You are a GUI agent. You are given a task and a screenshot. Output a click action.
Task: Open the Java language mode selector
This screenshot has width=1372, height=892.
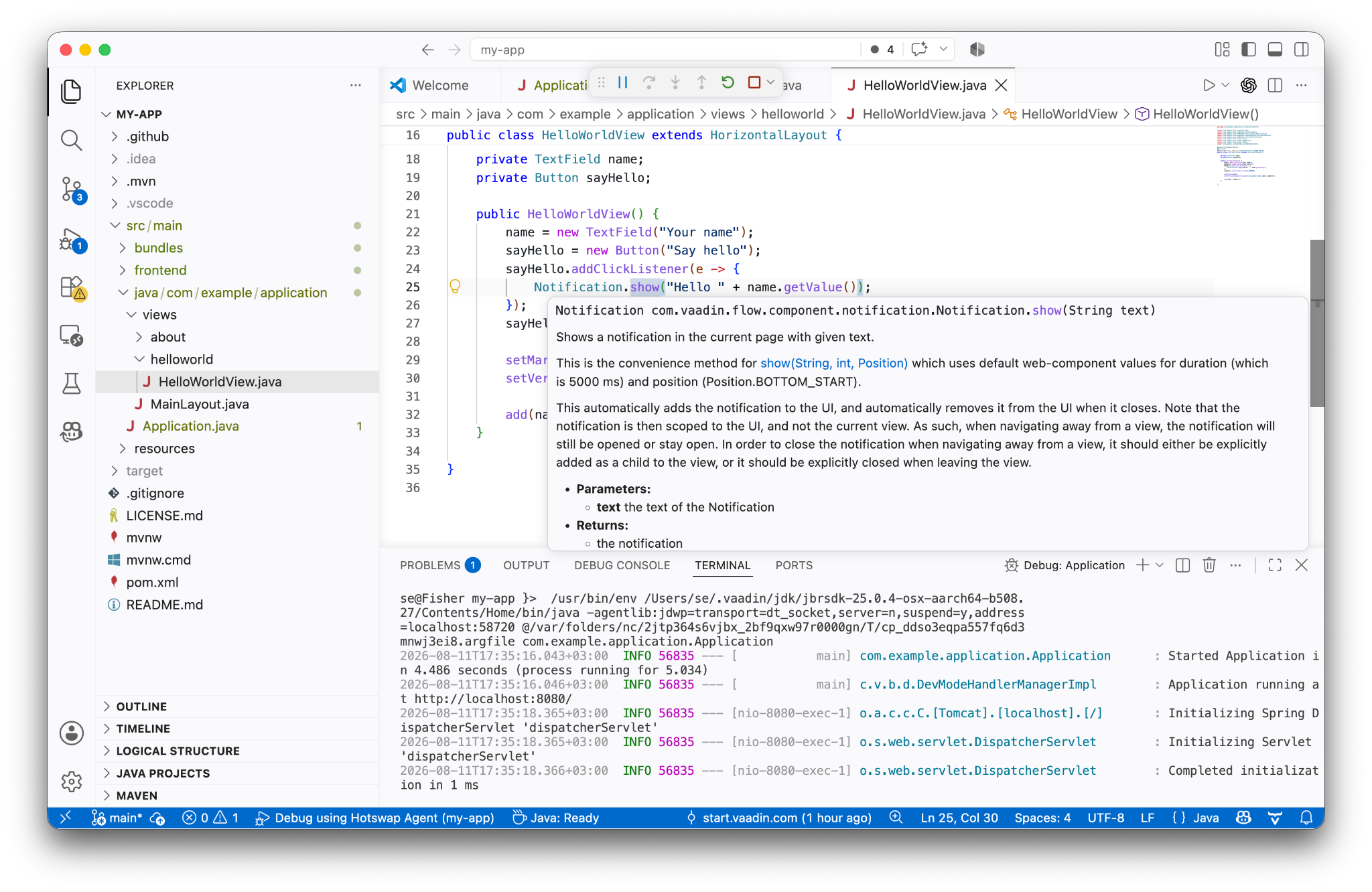[1205, 818]
